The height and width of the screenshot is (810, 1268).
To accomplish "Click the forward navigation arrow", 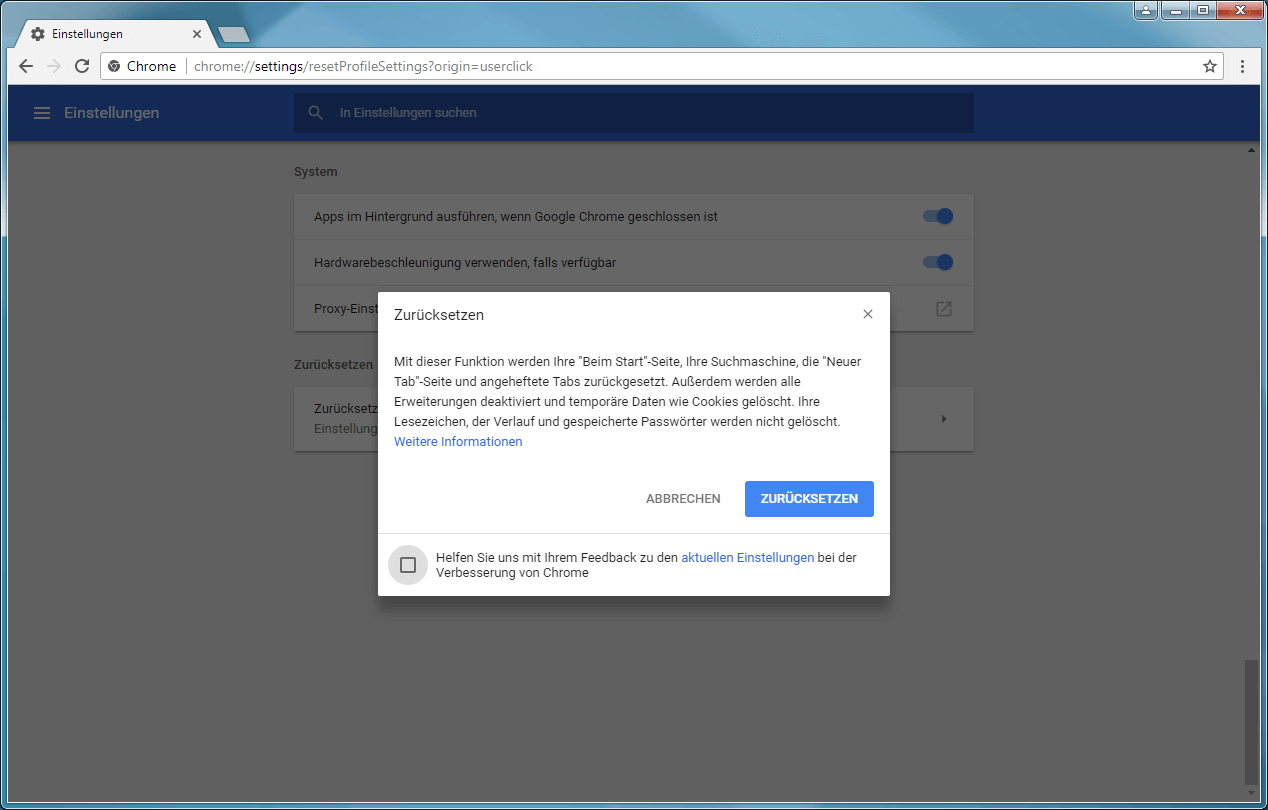I will point(54,66).
